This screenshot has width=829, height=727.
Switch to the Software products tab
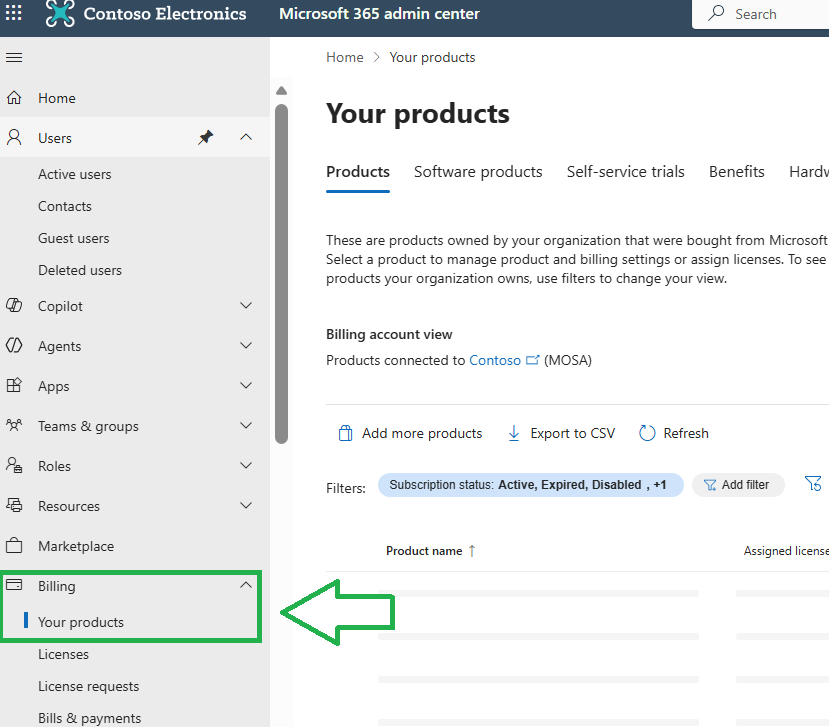tap(478, 172)
